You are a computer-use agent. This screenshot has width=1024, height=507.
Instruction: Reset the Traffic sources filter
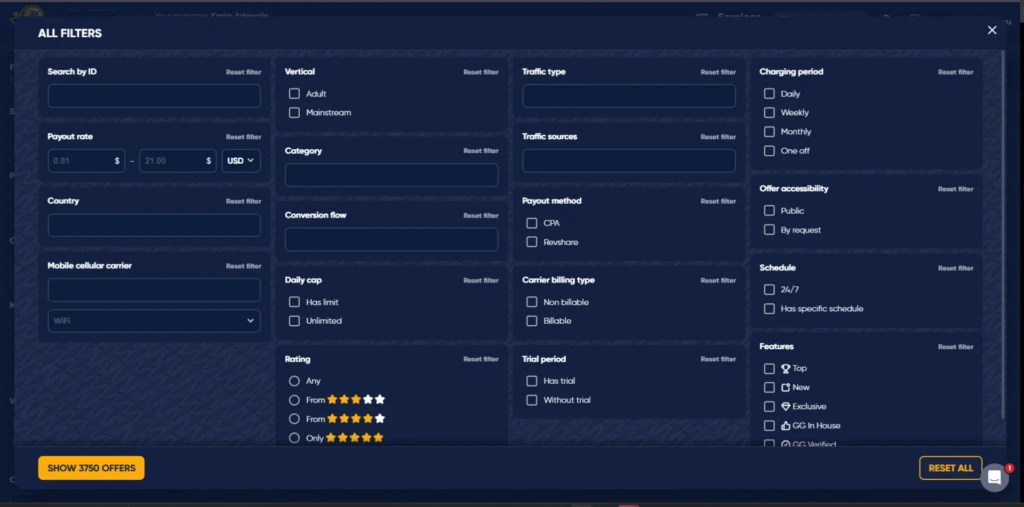[x=718, y=137]
